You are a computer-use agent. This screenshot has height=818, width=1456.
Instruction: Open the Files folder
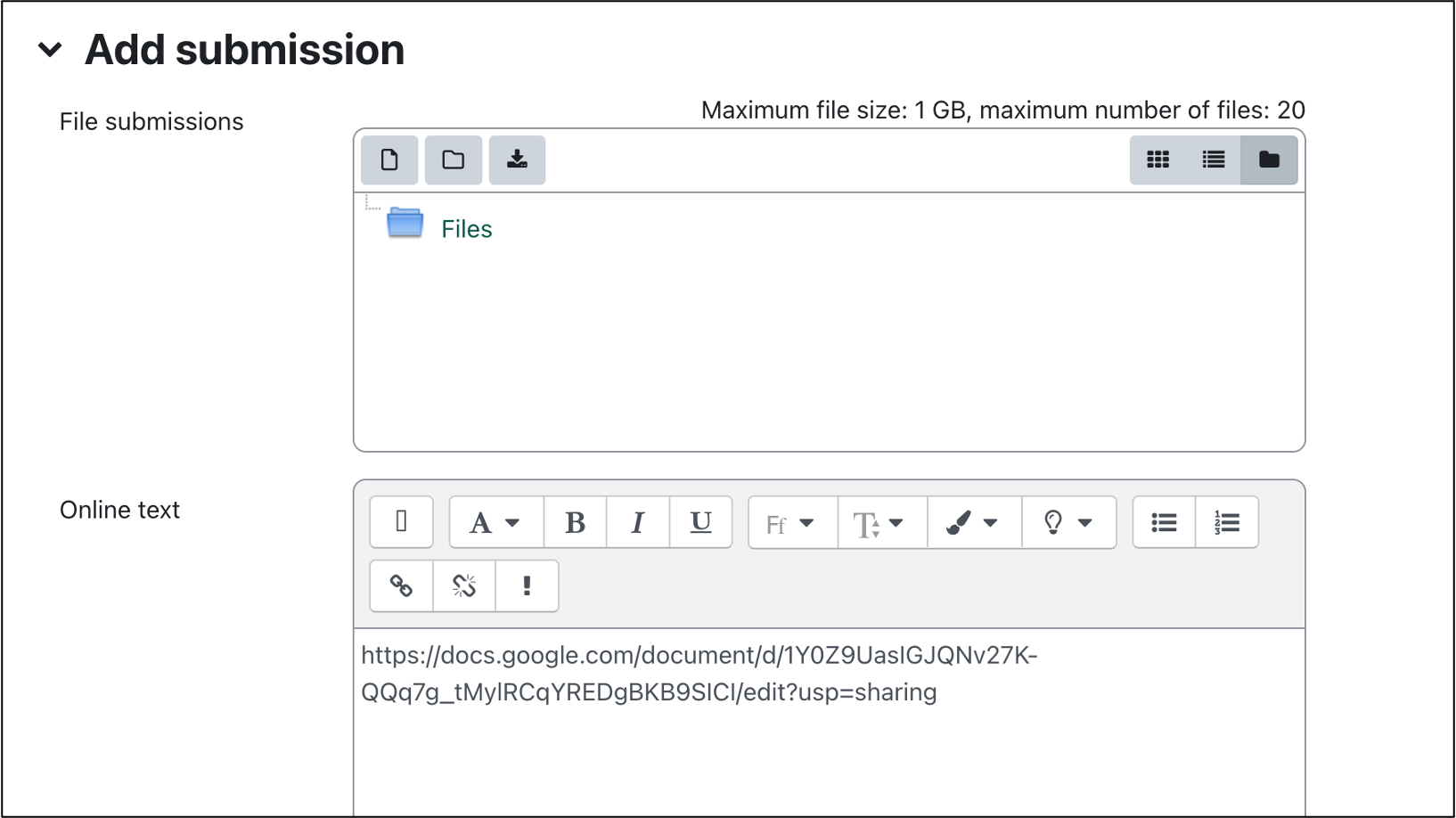[465, 228]
